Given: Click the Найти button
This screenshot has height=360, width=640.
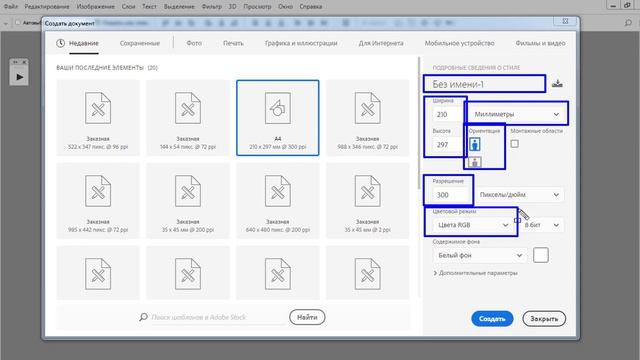Looking at the screenshot, I should click(307, 317).
